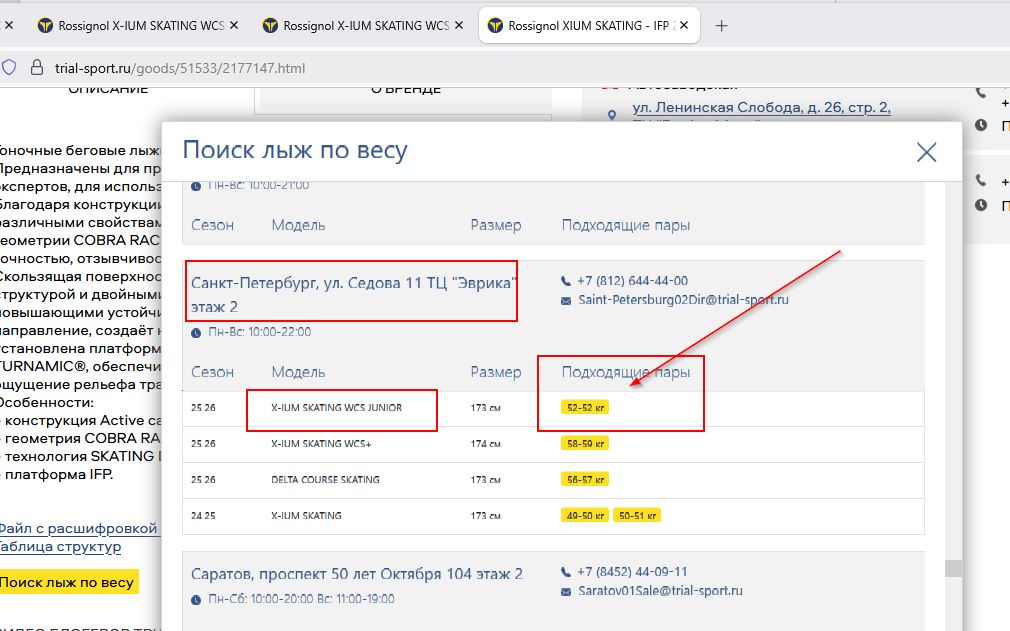Click the X-IUM SKATING WCS JUNIOR model row

[553, 408]
